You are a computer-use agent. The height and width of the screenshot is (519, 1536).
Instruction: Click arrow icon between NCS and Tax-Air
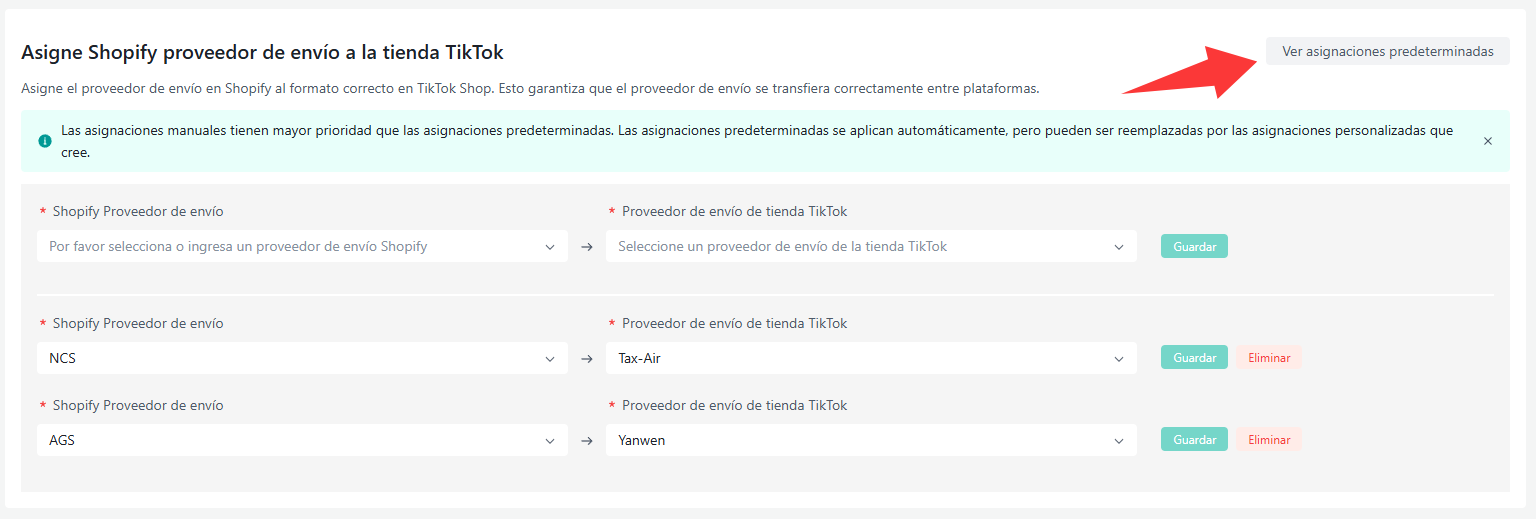click(x=587, y=358)
